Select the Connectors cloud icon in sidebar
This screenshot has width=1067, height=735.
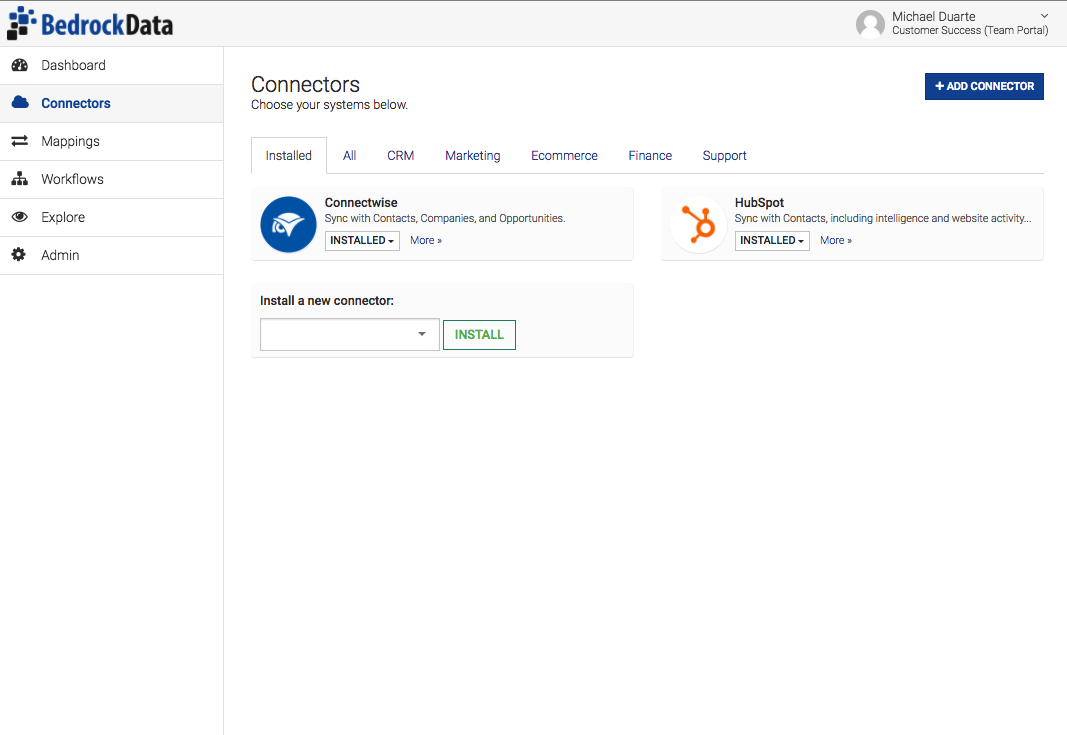(21, 102)
